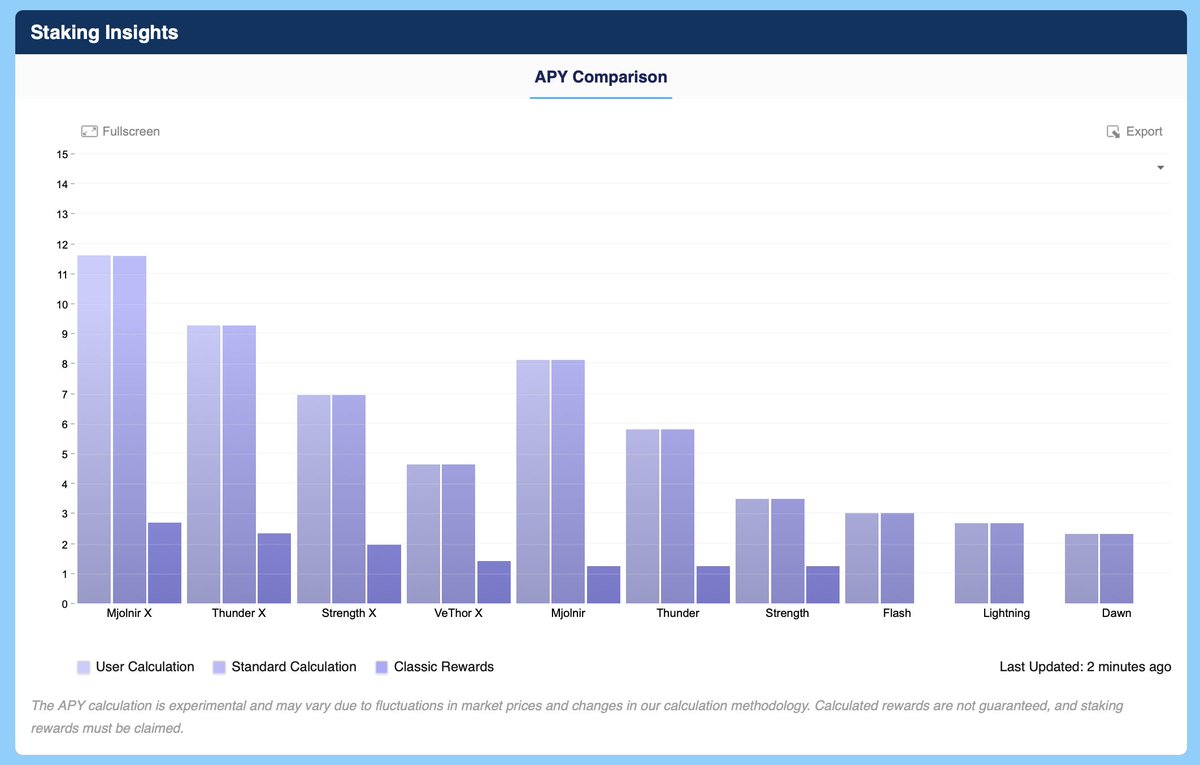This screenshot has height=765, width=1200.
Task: Click Mjolnir Standard Calculation bar
Action: coord(568,481)
